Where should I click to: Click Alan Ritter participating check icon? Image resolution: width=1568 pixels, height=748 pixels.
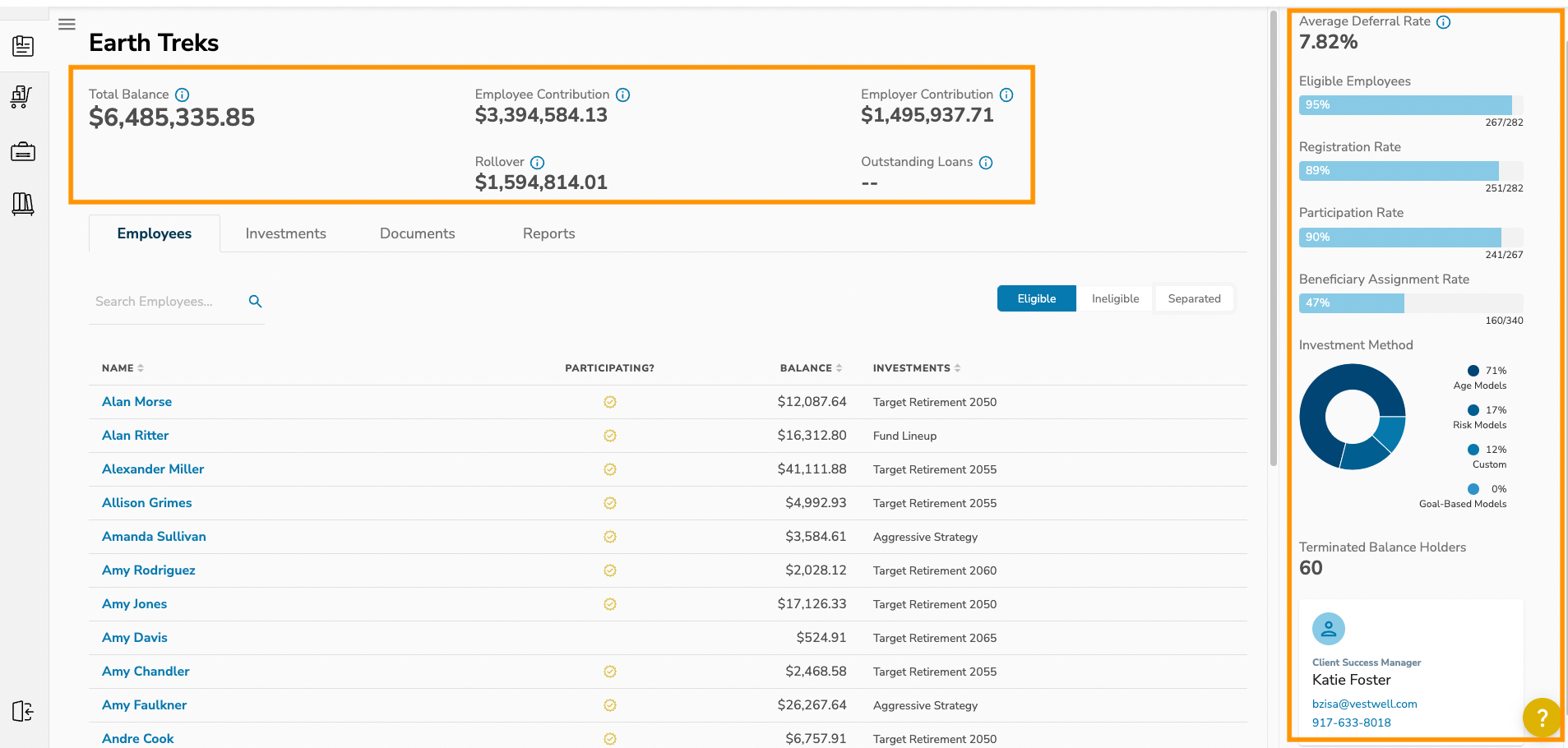coord(610,436)
